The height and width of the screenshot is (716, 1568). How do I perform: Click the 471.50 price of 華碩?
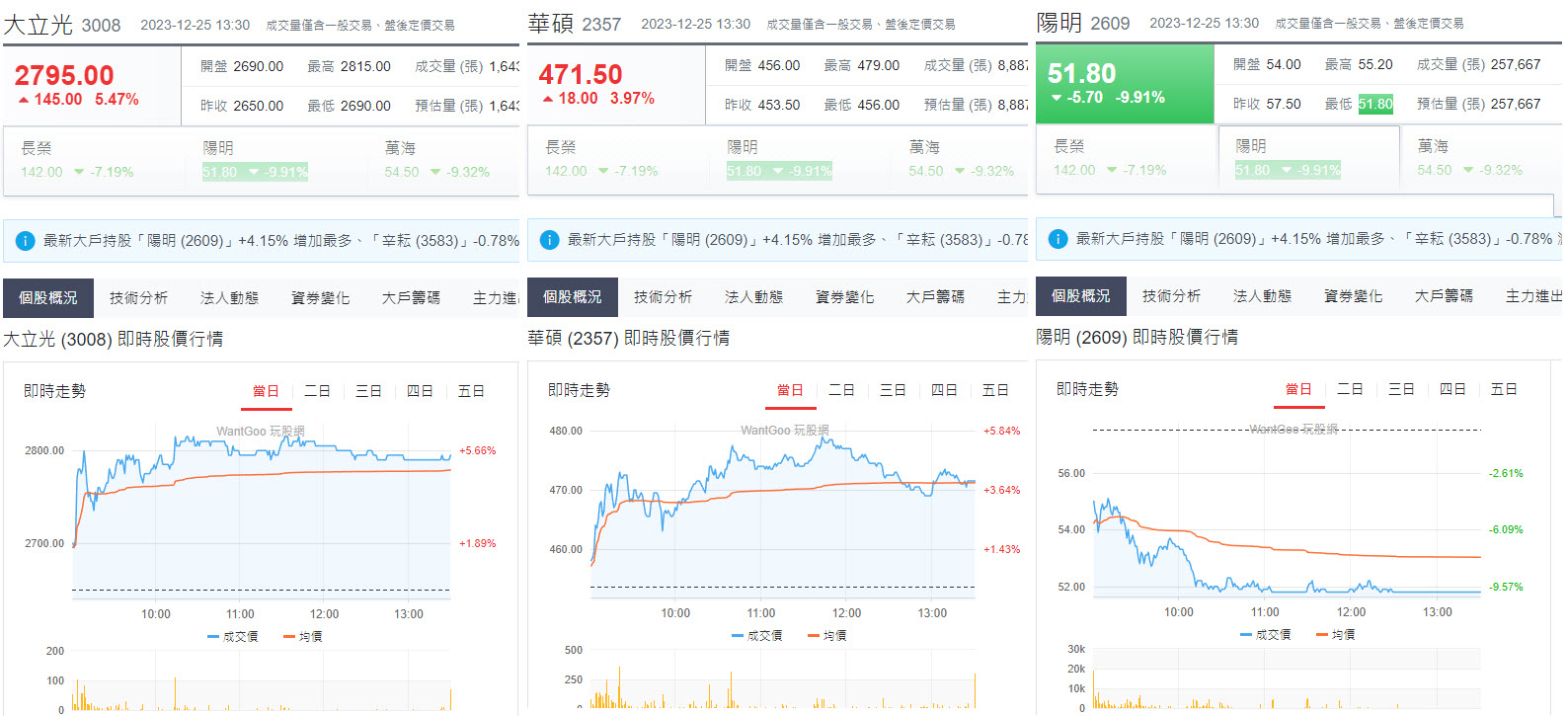(581, 74)
